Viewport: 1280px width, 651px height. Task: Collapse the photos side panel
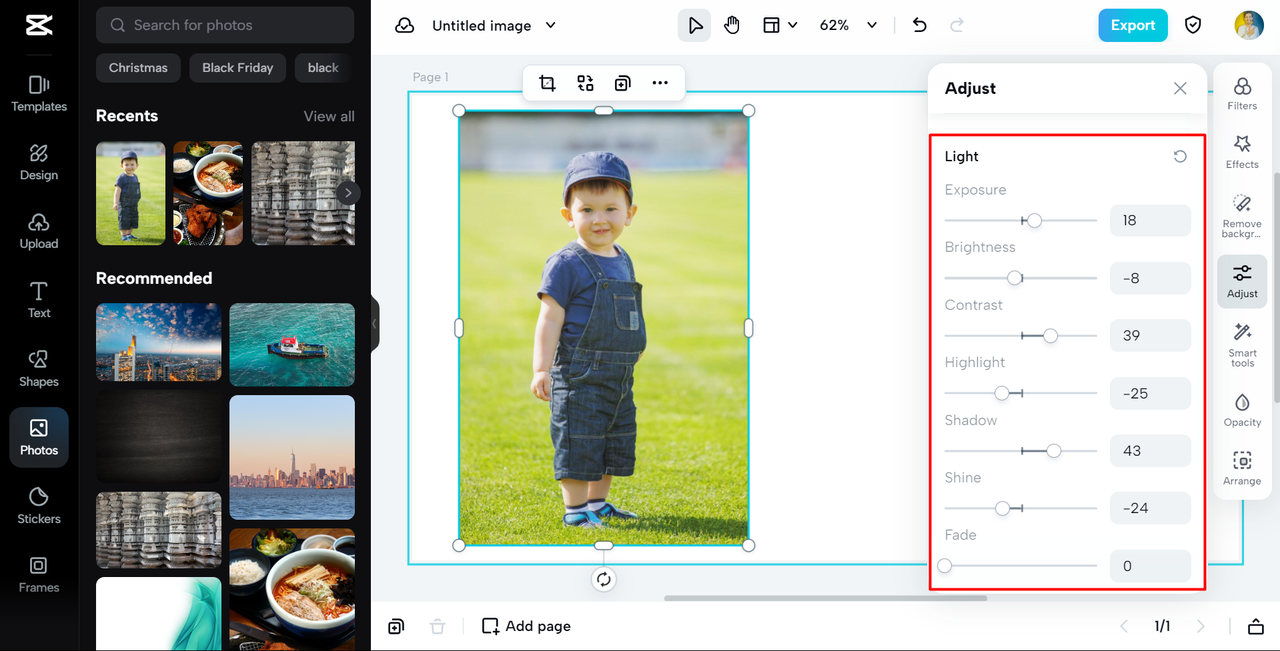point(375,324)
